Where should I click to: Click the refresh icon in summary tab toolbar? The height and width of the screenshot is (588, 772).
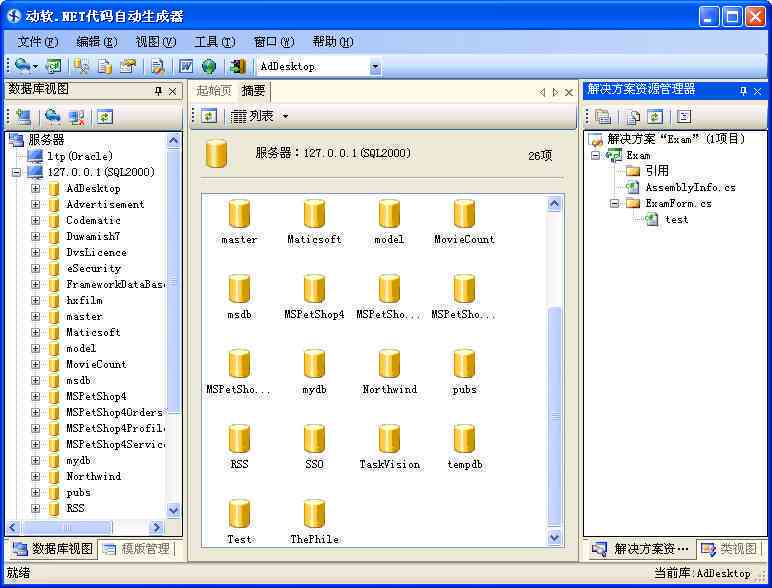(x=209, y=116)
